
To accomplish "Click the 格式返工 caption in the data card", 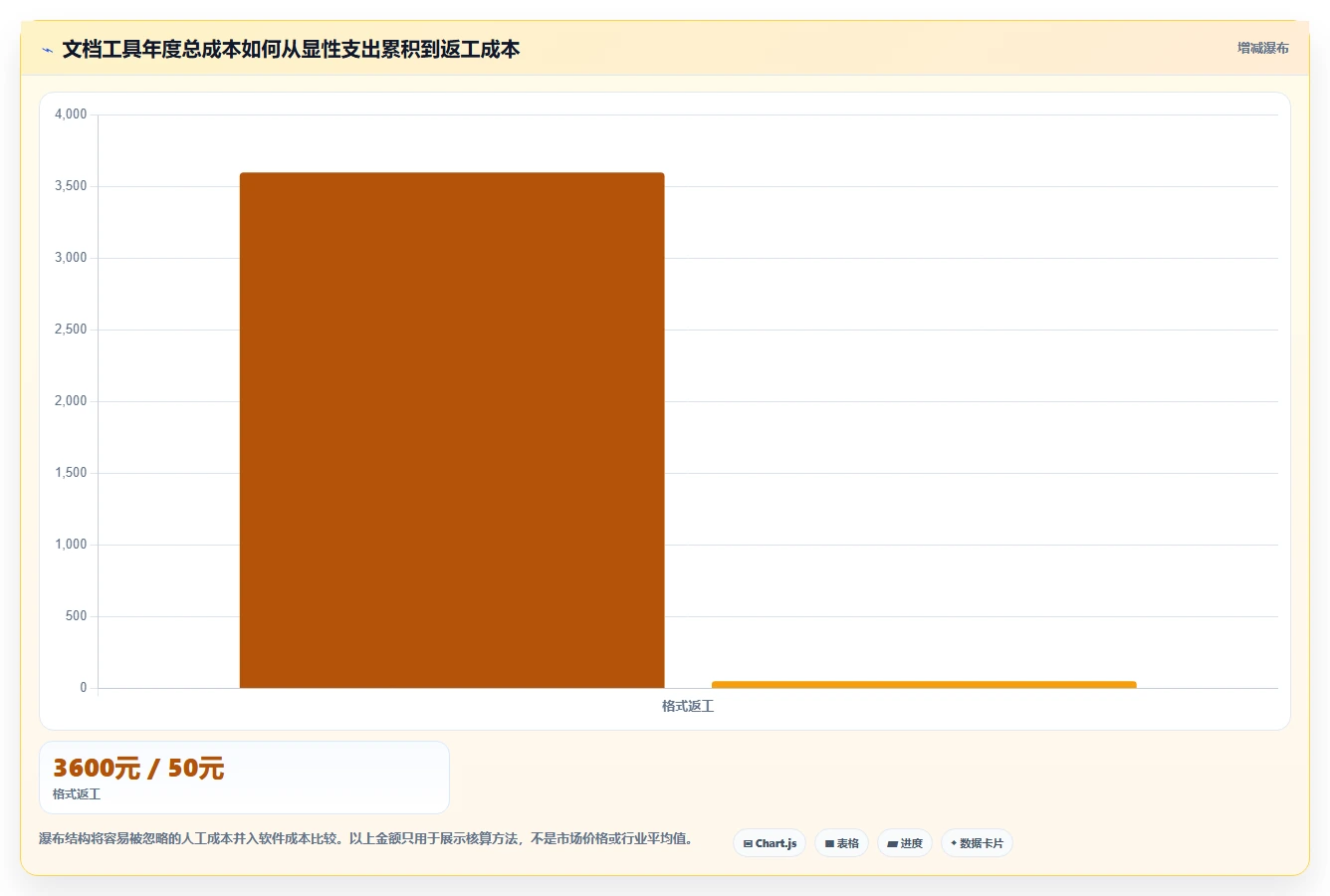I will [x=77, y=794].
